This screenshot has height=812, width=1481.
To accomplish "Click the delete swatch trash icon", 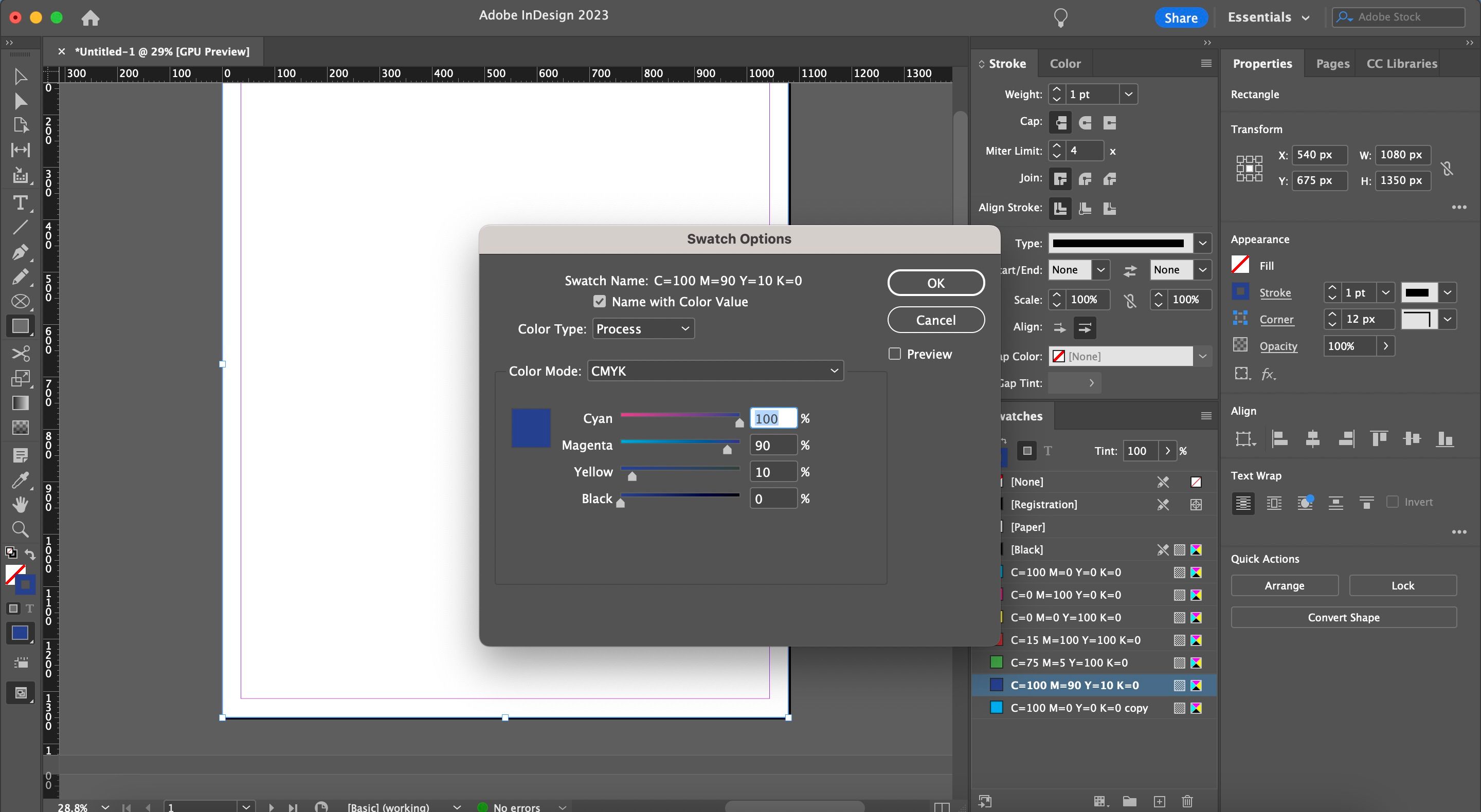I will pyautogui.click(x=1187, y=802).
